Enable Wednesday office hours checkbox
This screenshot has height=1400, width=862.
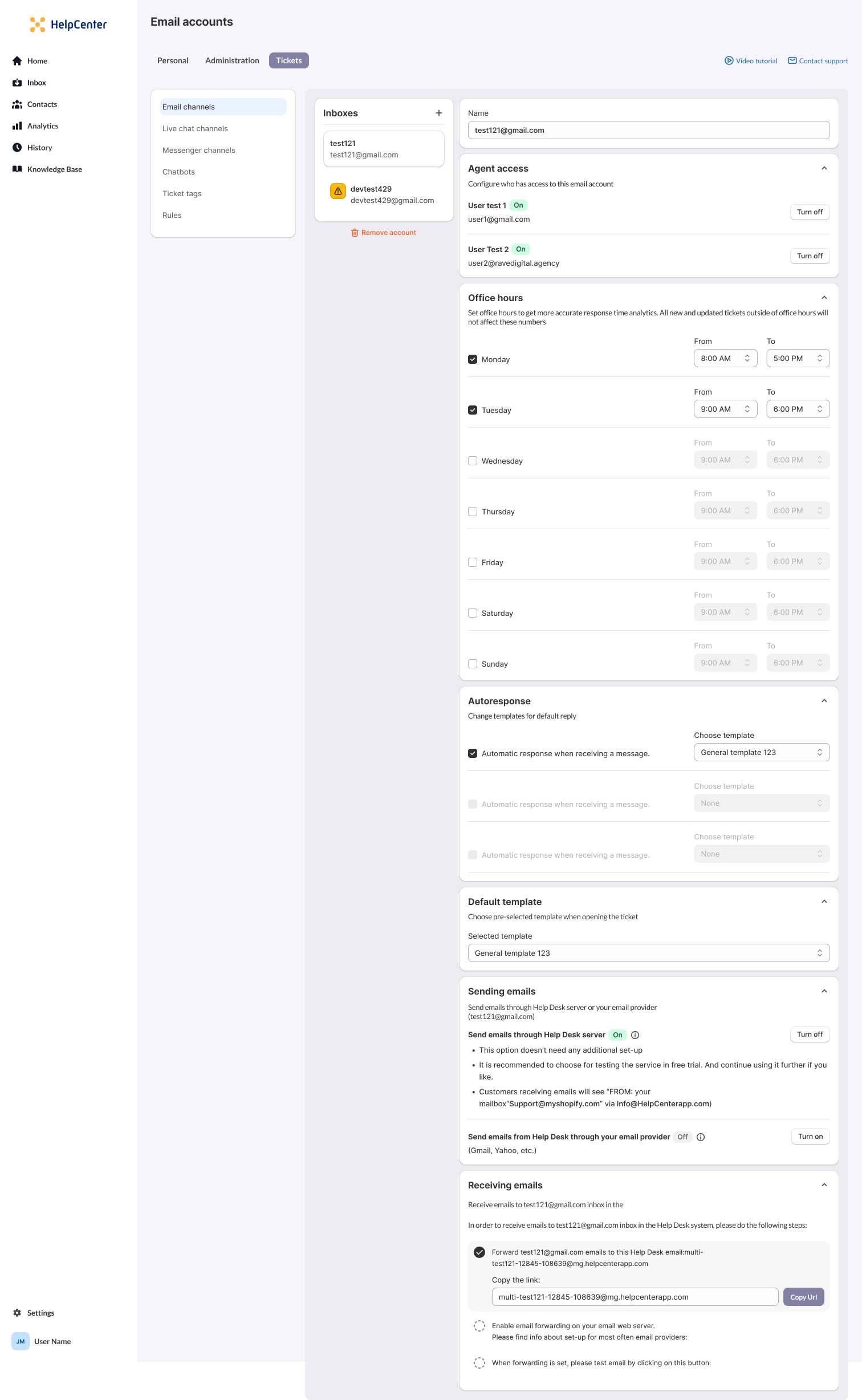473,461
